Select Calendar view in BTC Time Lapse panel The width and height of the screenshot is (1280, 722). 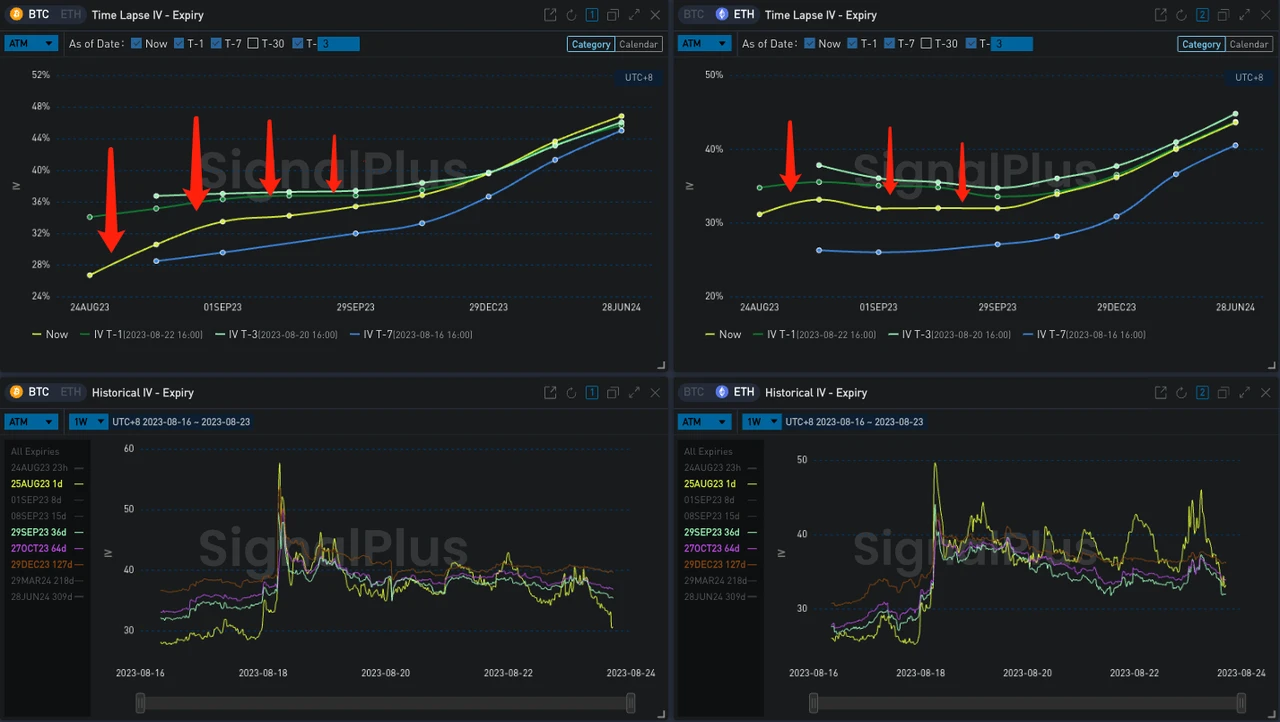click(638, 44)
